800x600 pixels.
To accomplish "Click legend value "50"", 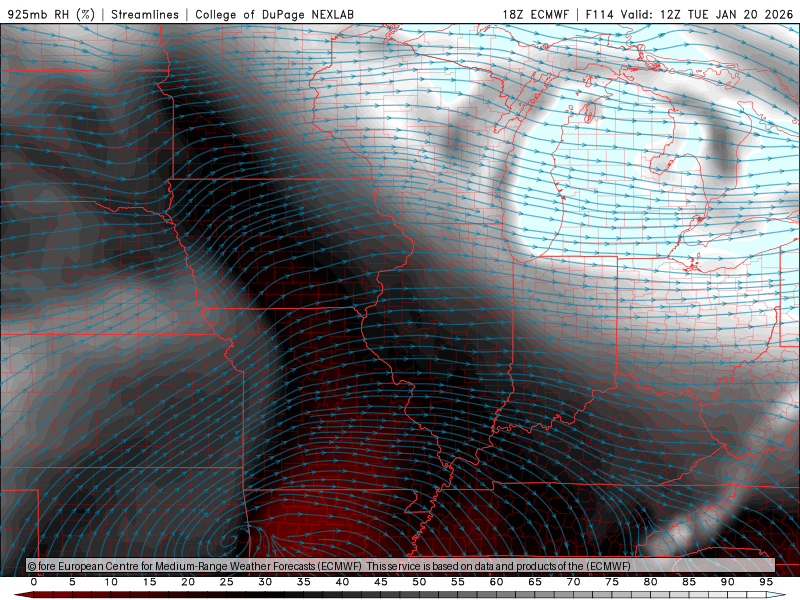I will click(419, 582).
